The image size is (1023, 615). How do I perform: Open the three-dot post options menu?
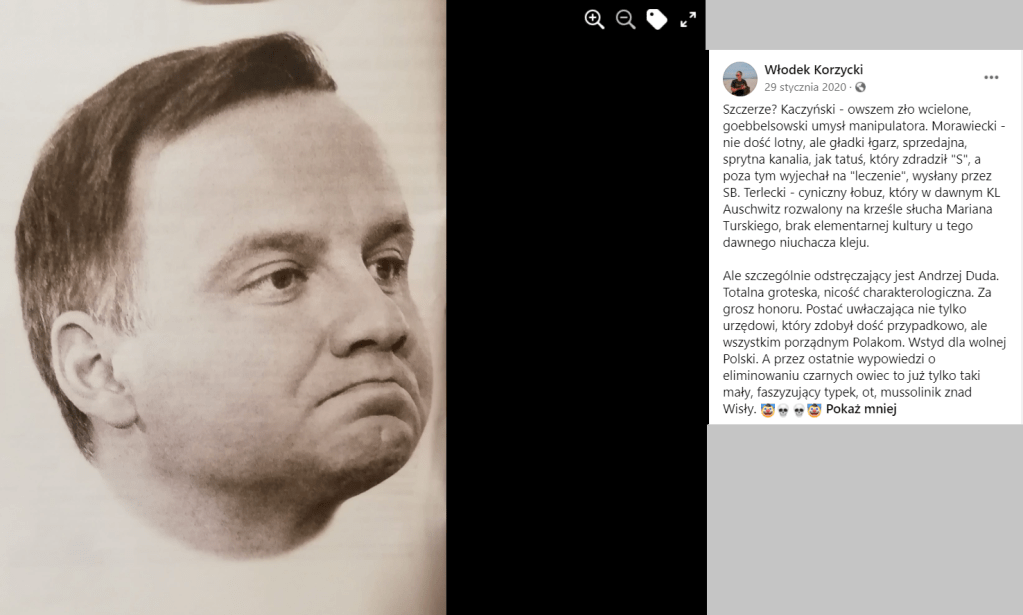[991, 78]
